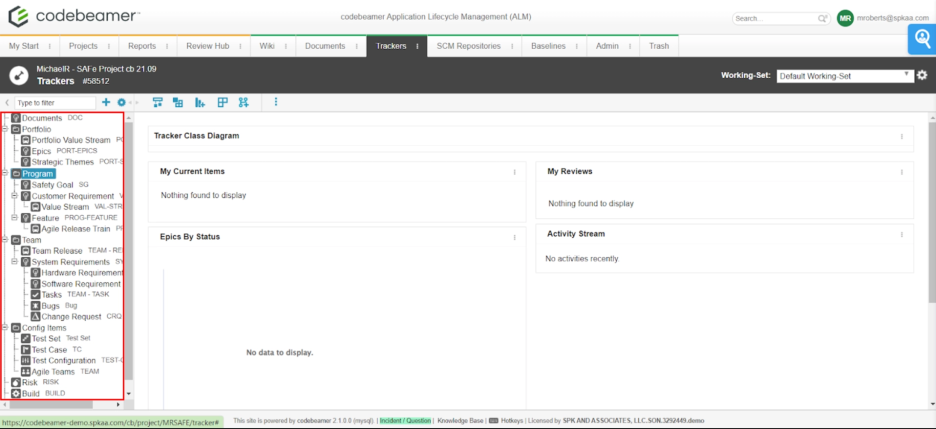Collapse the Config Items folder node
This screenshot has width=936, height=429.
(x=5, y=328)
